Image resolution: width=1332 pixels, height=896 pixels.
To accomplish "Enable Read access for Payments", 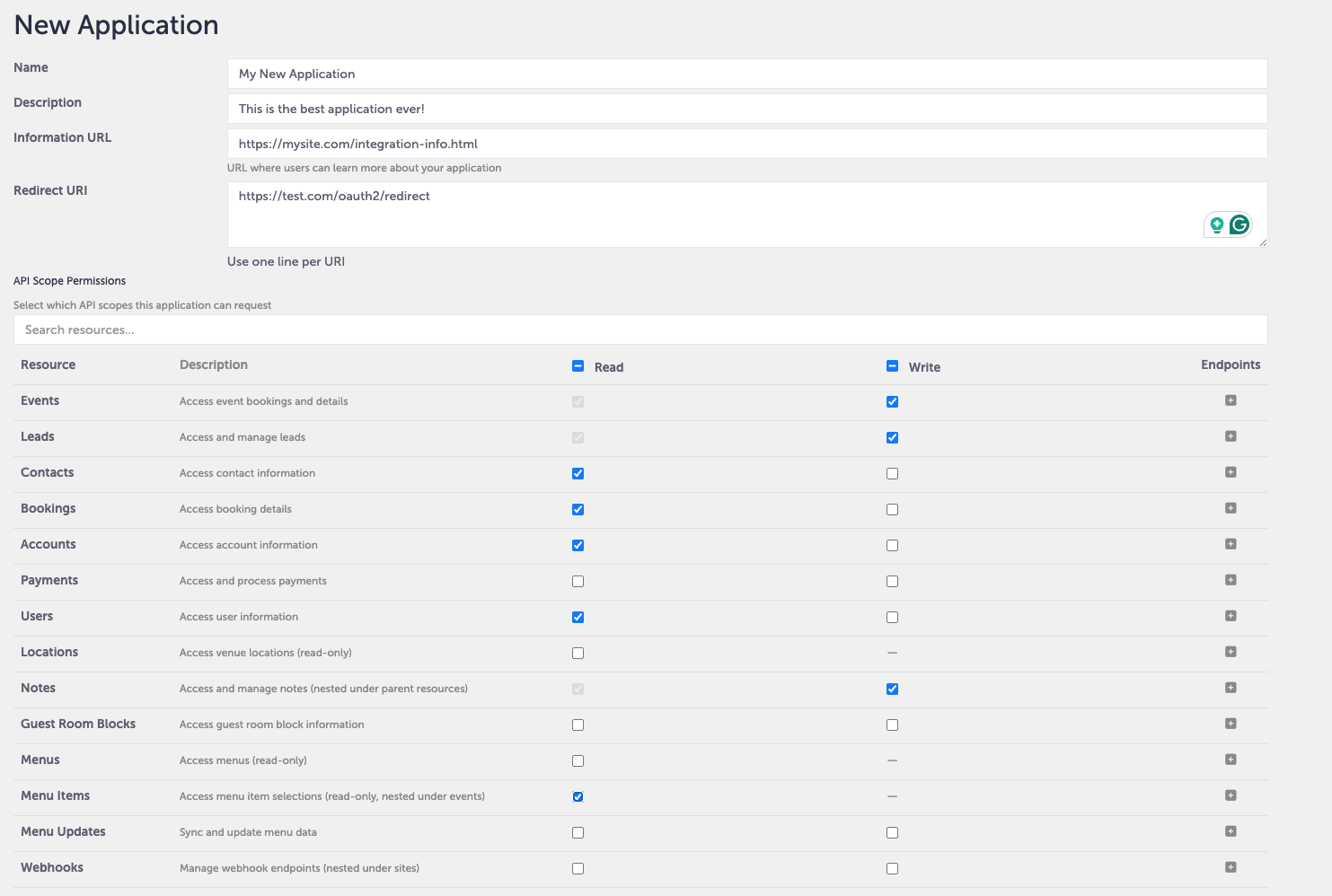I will click(578, 581).
